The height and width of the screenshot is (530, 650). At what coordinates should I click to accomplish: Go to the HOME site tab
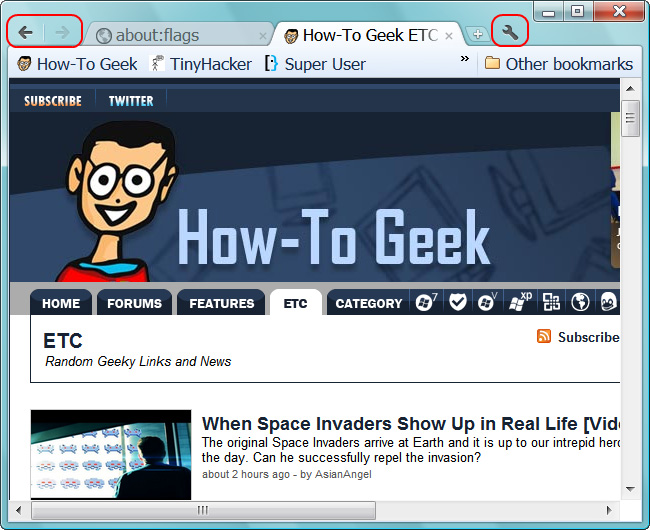[61, 303]
